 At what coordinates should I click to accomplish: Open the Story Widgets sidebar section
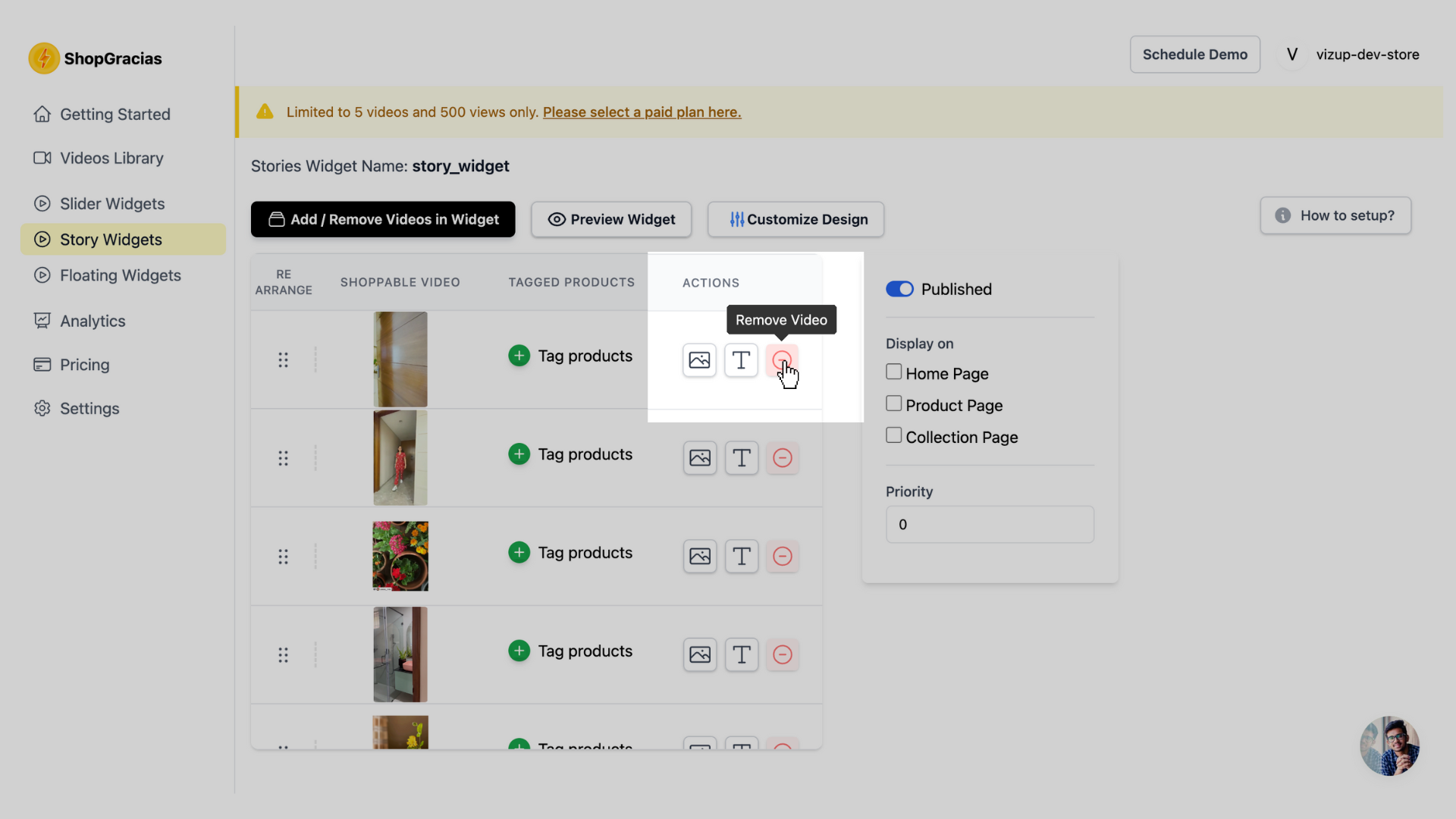[111, 239]
